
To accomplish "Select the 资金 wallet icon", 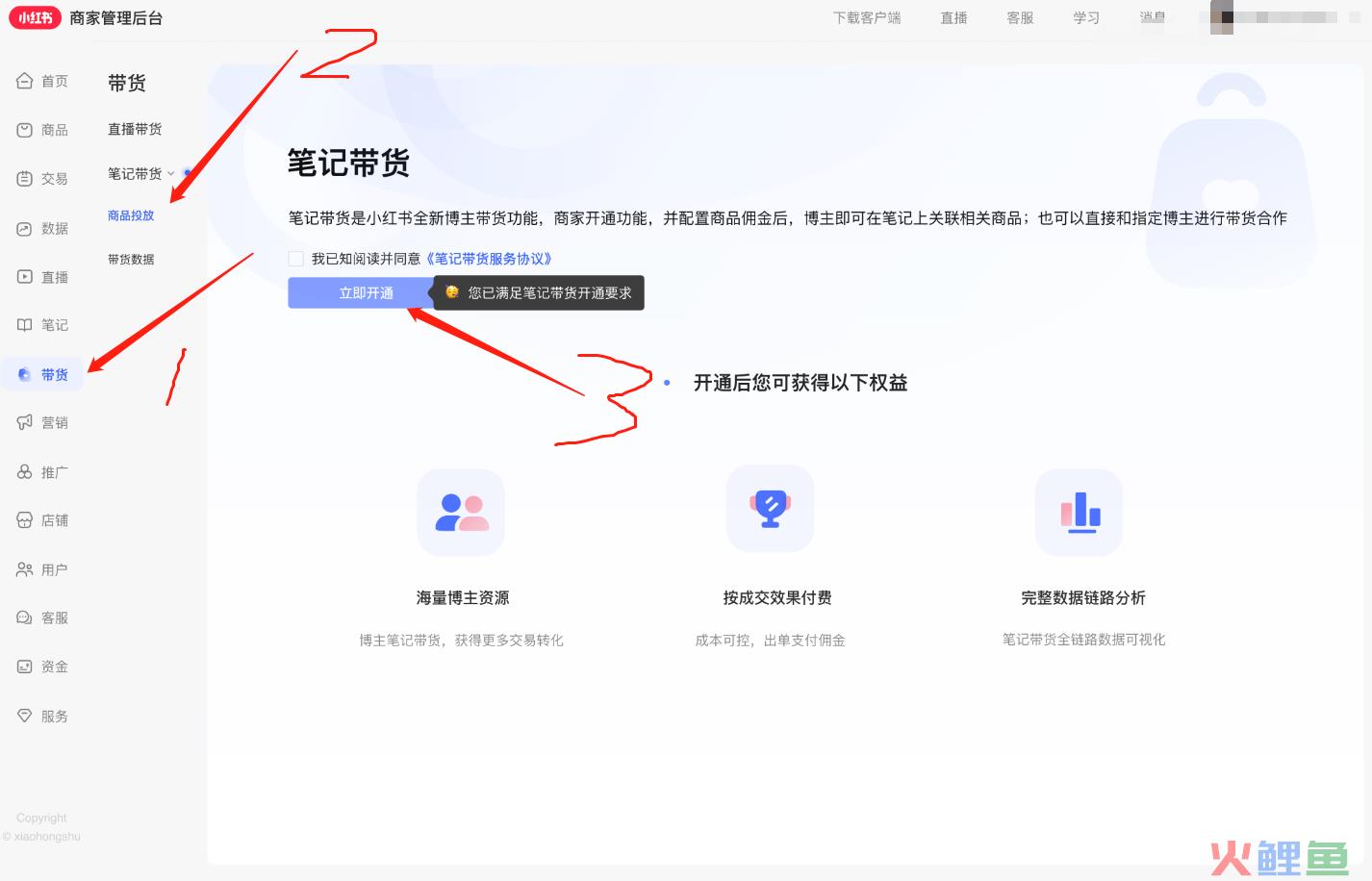I will (x=25, y=667).
